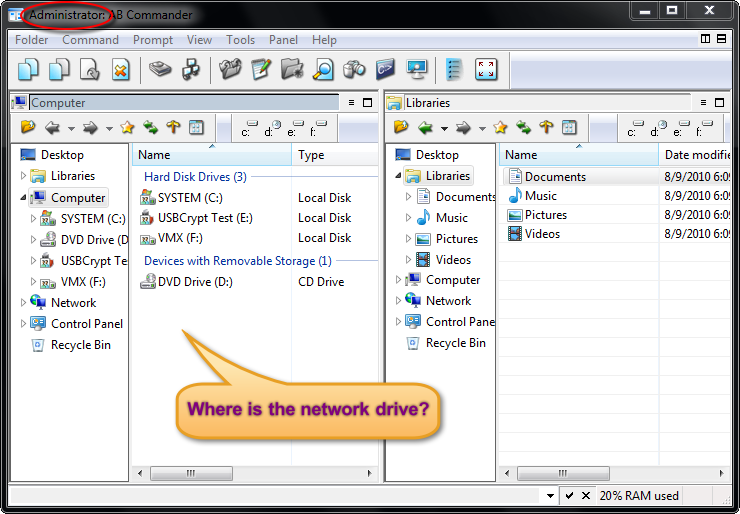Expand the Libraries node in the left tree
Image resolution: width=740 pixels, height=514 pixels.
pyautogui.click(x=23, y=176)
